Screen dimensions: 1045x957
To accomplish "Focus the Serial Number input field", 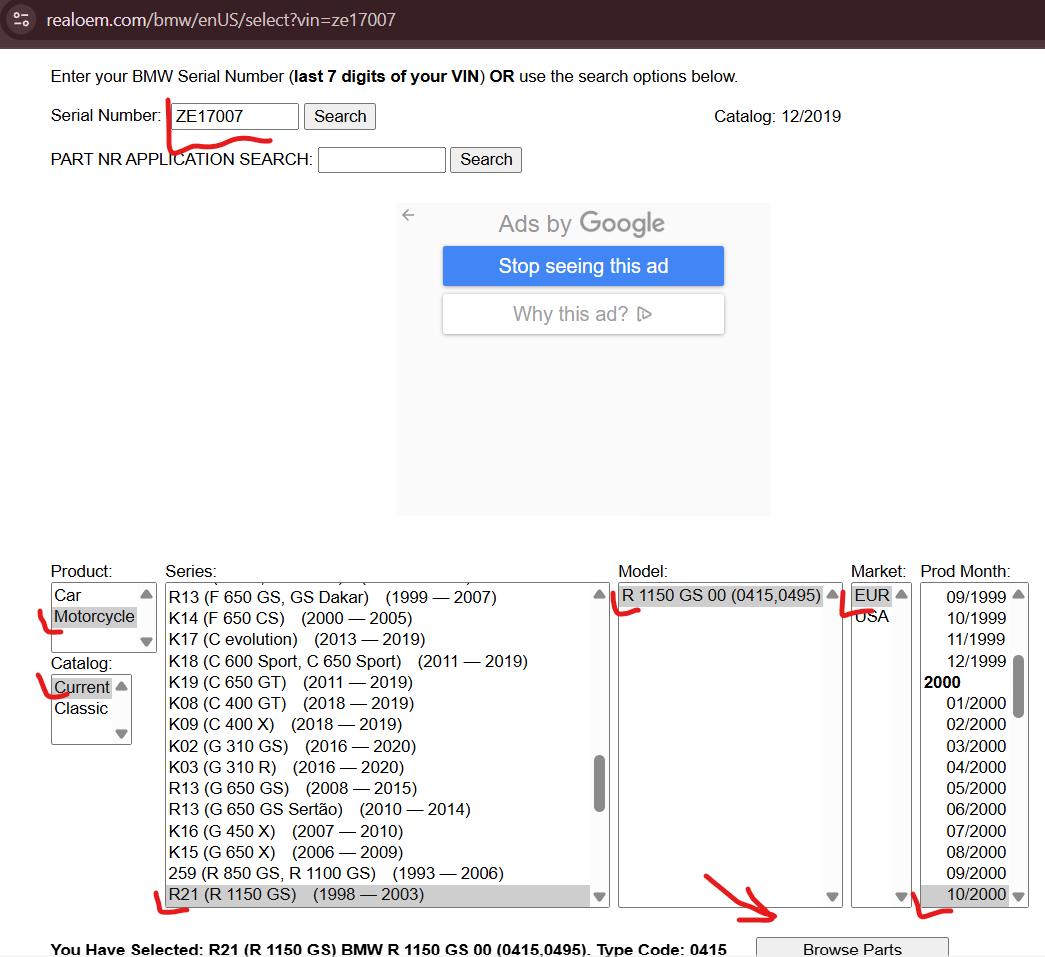I will [235, 117].
